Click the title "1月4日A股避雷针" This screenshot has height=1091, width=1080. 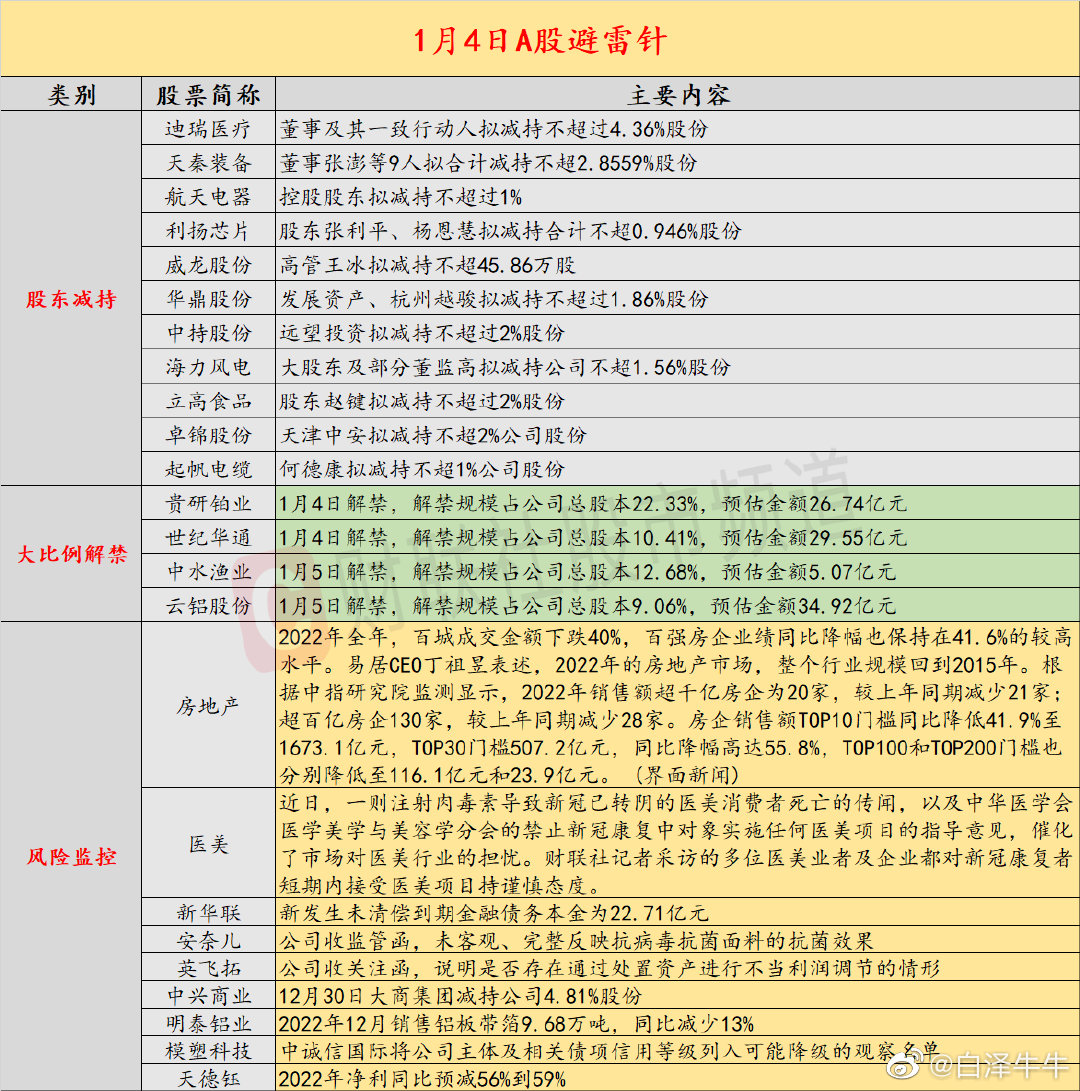pyautogui.click(x=540, y=40)
